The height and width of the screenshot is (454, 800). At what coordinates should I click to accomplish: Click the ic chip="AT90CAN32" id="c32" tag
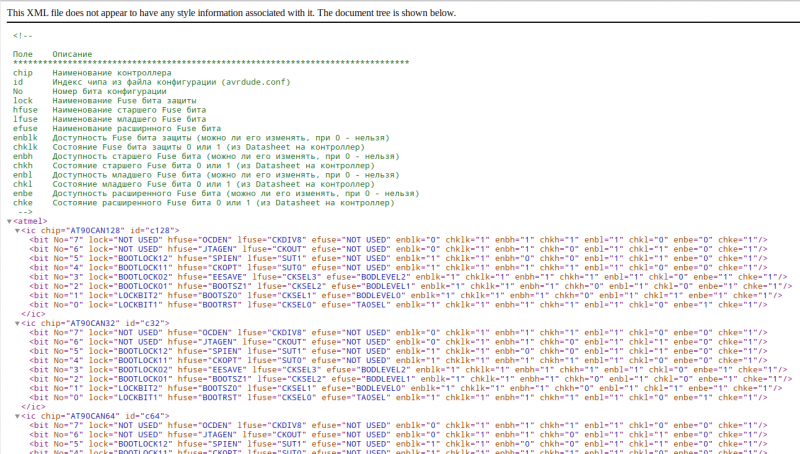(95, 323)
